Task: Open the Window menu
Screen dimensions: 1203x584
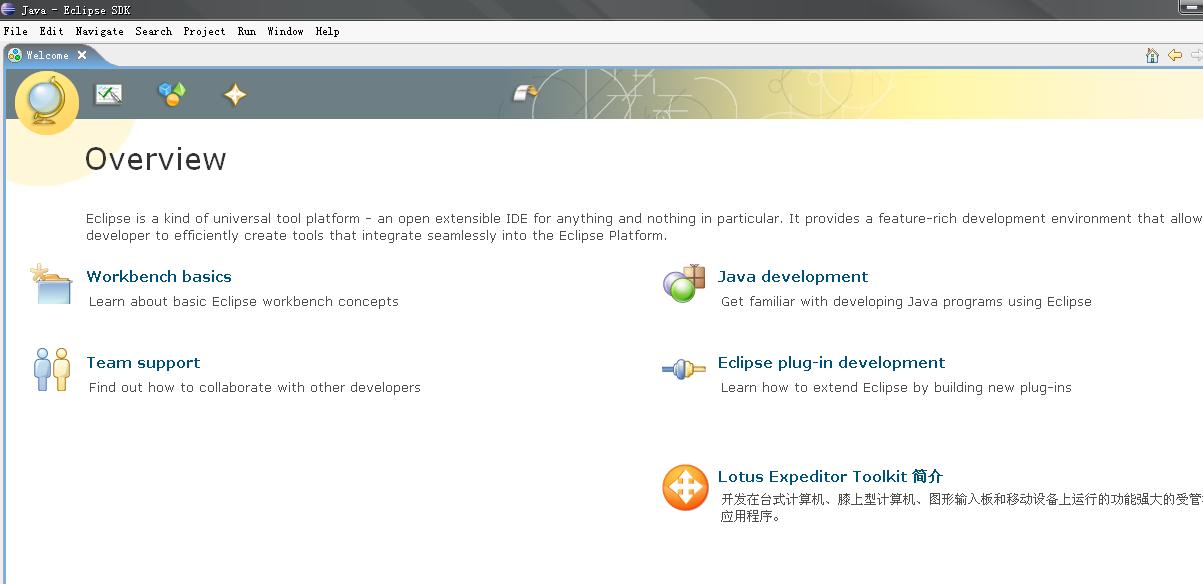Action: coord(285,31)
